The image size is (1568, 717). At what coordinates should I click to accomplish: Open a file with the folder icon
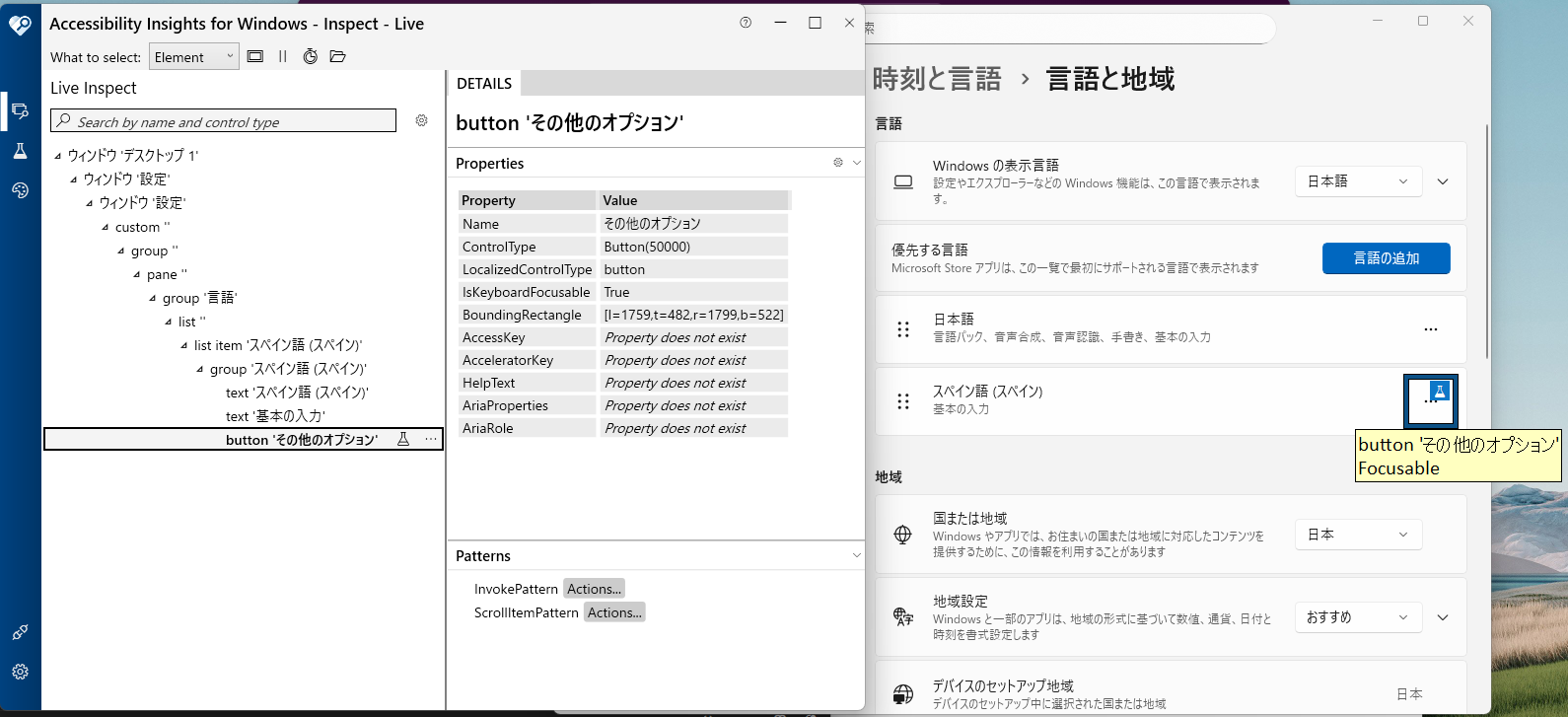[x=337, y=56]
